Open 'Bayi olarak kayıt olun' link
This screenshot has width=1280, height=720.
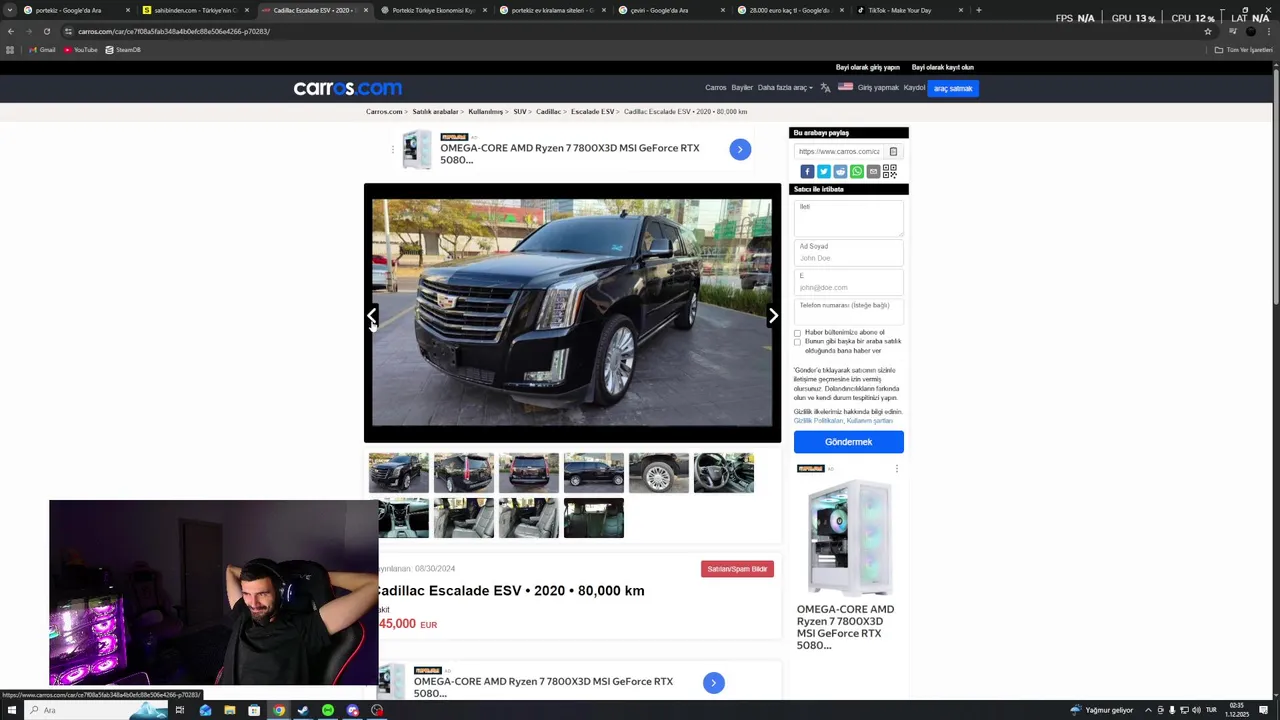(x=942, y=67)
